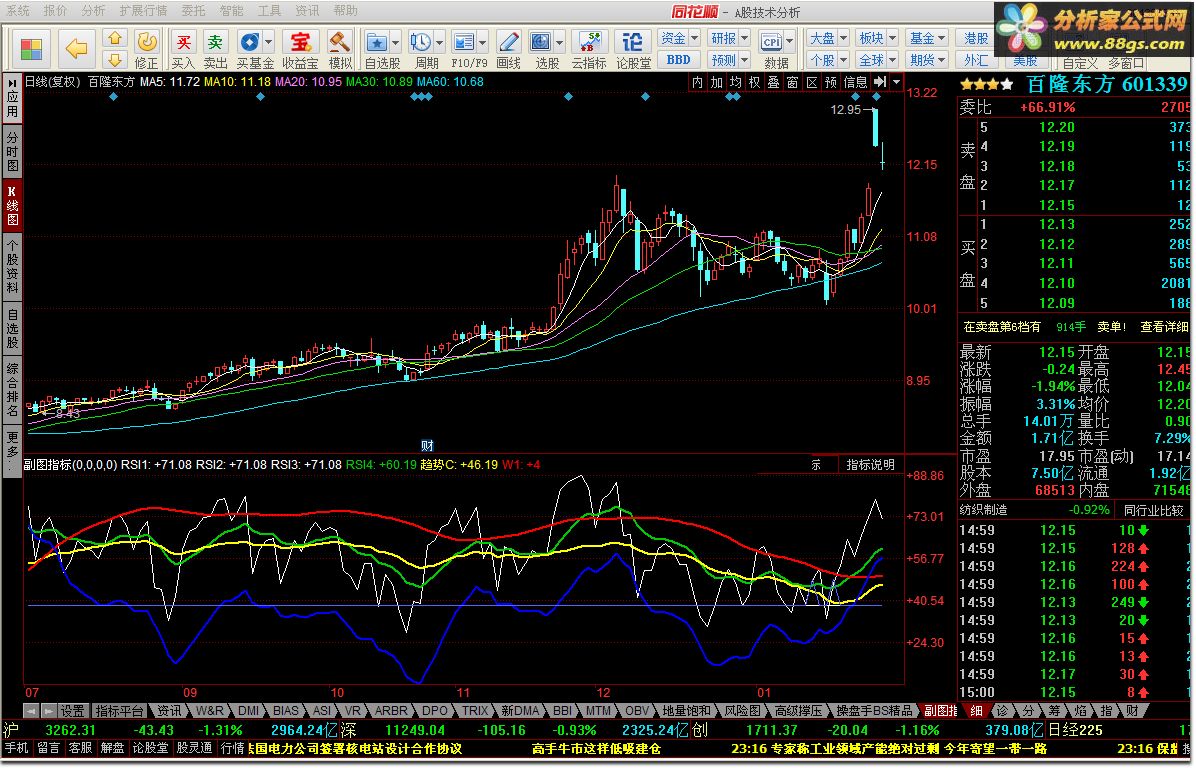Toggle the 内 chart option
This screenshot has height=768, width=1196.
click(697, 82)
